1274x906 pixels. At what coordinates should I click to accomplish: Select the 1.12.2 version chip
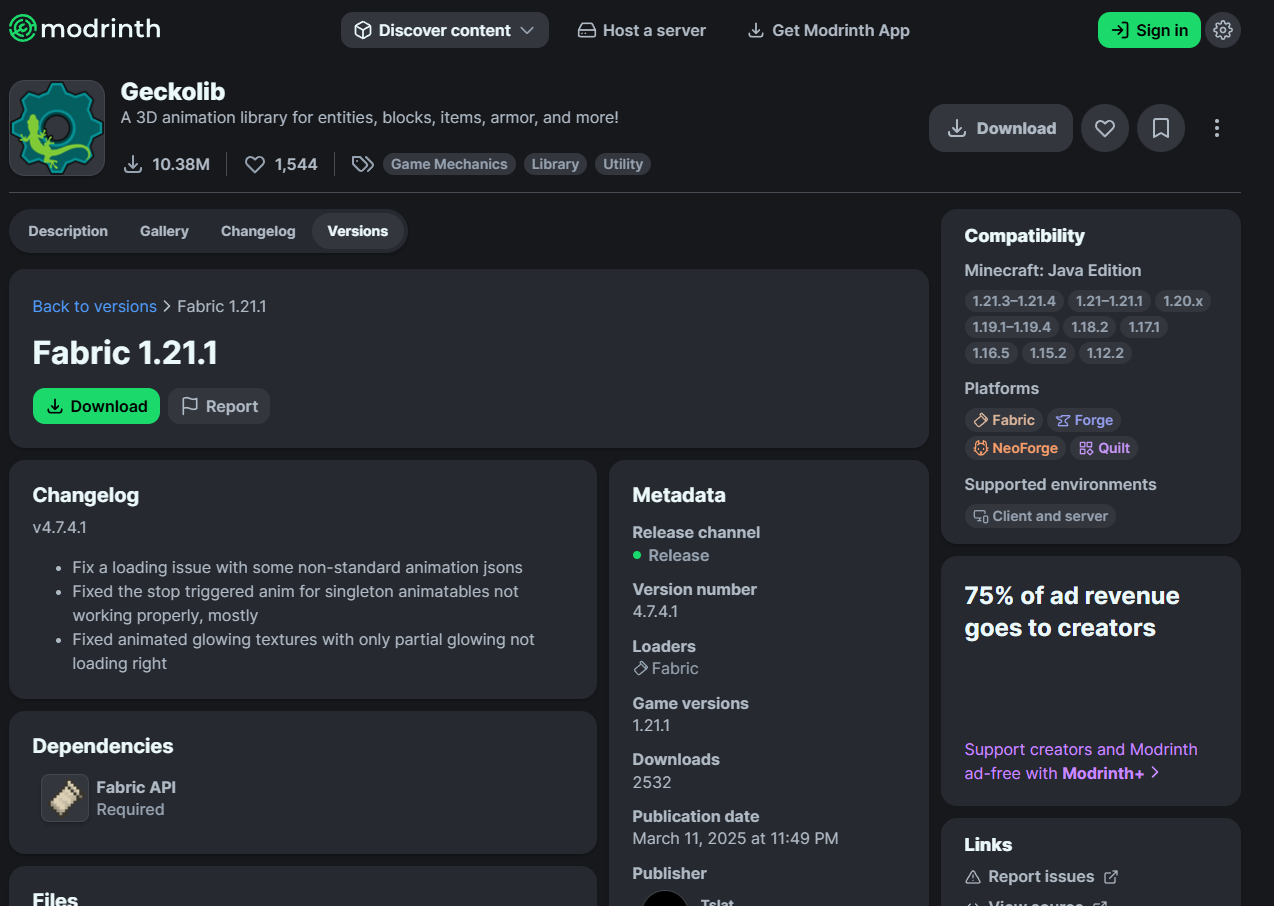1105,353
